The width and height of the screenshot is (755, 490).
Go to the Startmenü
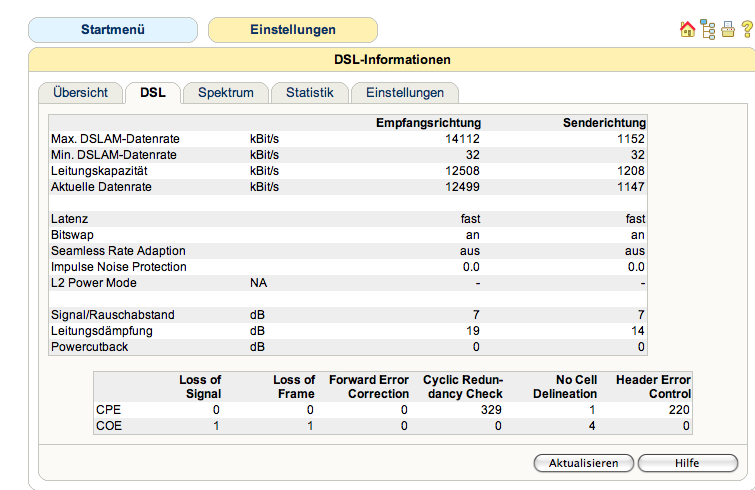[x=113, y=30]
